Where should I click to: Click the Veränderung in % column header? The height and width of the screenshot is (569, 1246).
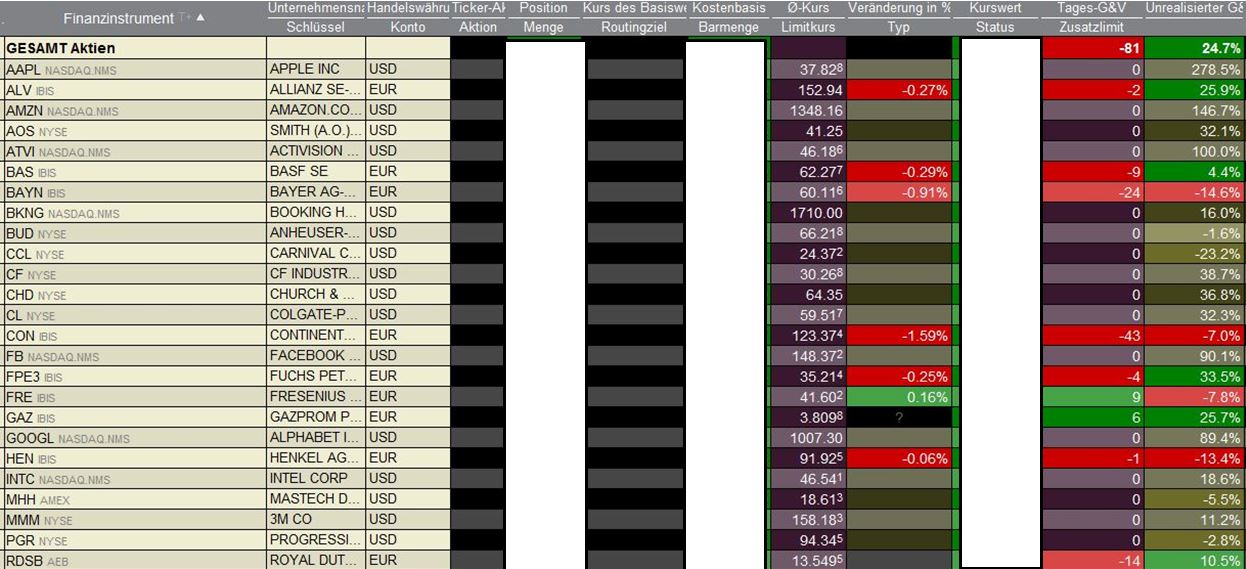(899, 8)
